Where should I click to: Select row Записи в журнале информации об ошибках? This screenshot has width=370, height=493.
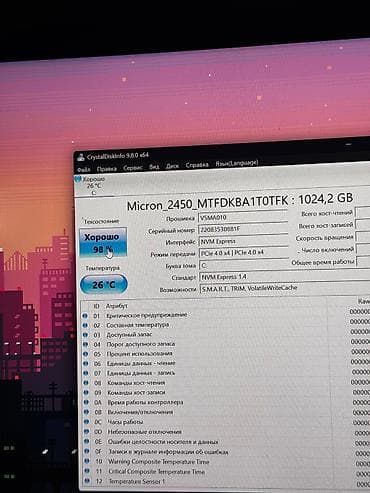click(226, 452)
